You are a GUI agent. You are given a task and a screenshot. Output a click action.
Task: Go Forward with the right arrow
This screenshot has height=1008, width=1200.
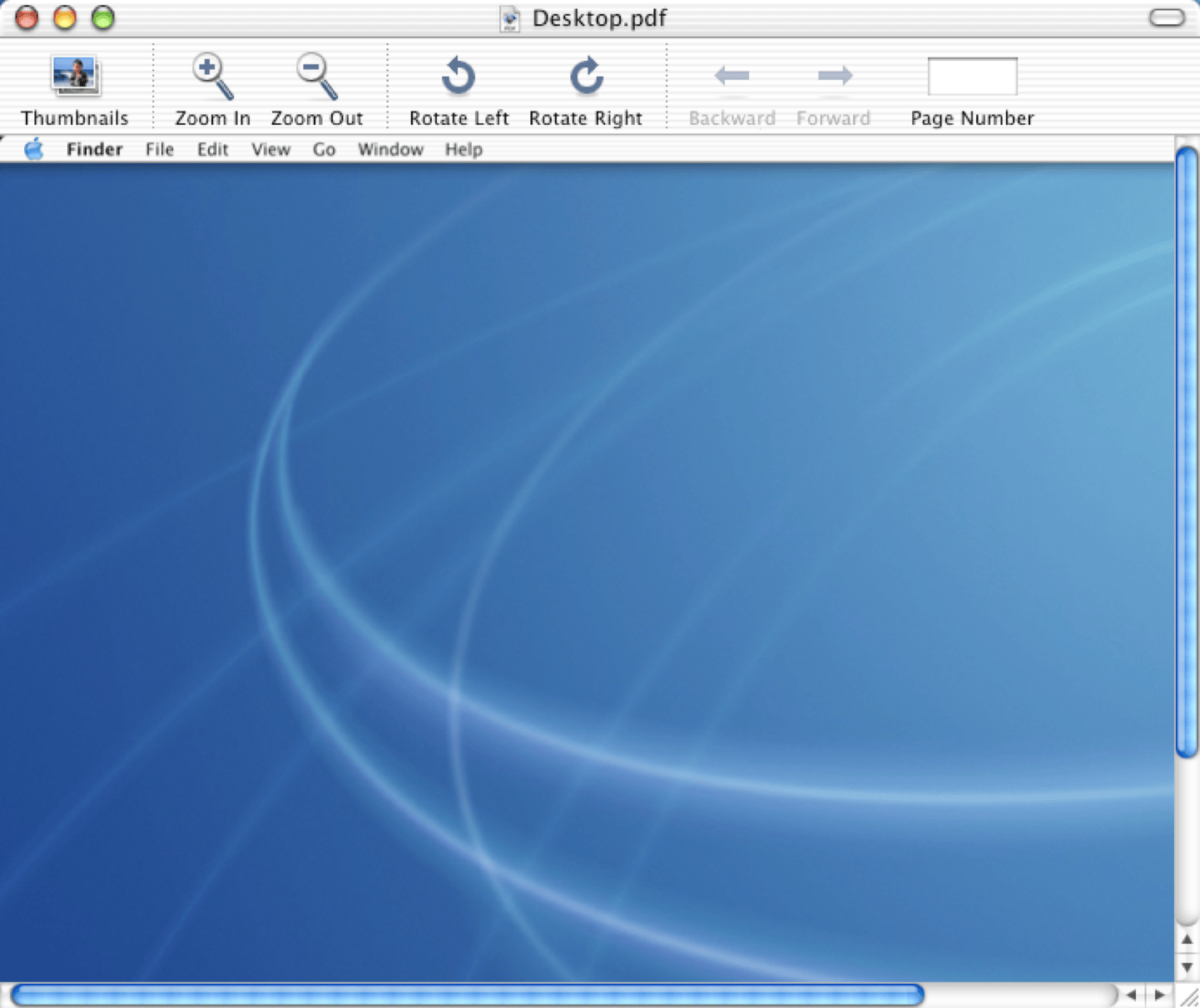click(x=835, y=77)
